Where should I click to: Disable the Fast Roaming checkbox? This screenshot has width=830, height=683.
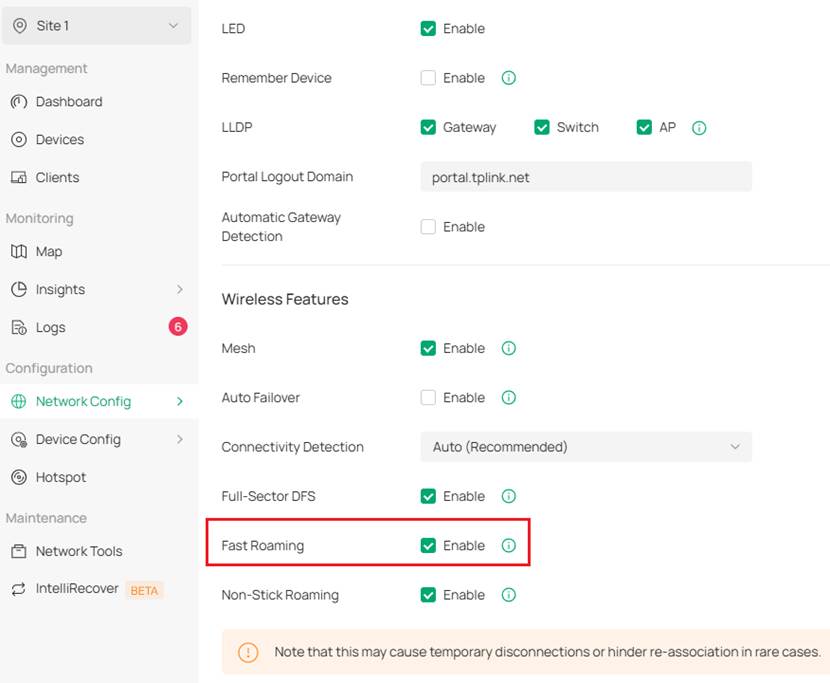428,545
